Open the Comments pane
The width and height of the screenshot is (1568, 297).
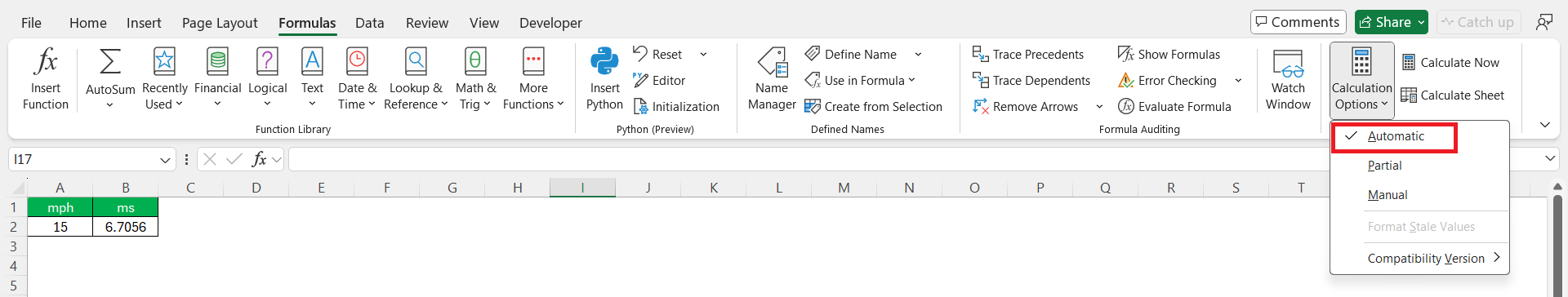(x=1298, y=22)
